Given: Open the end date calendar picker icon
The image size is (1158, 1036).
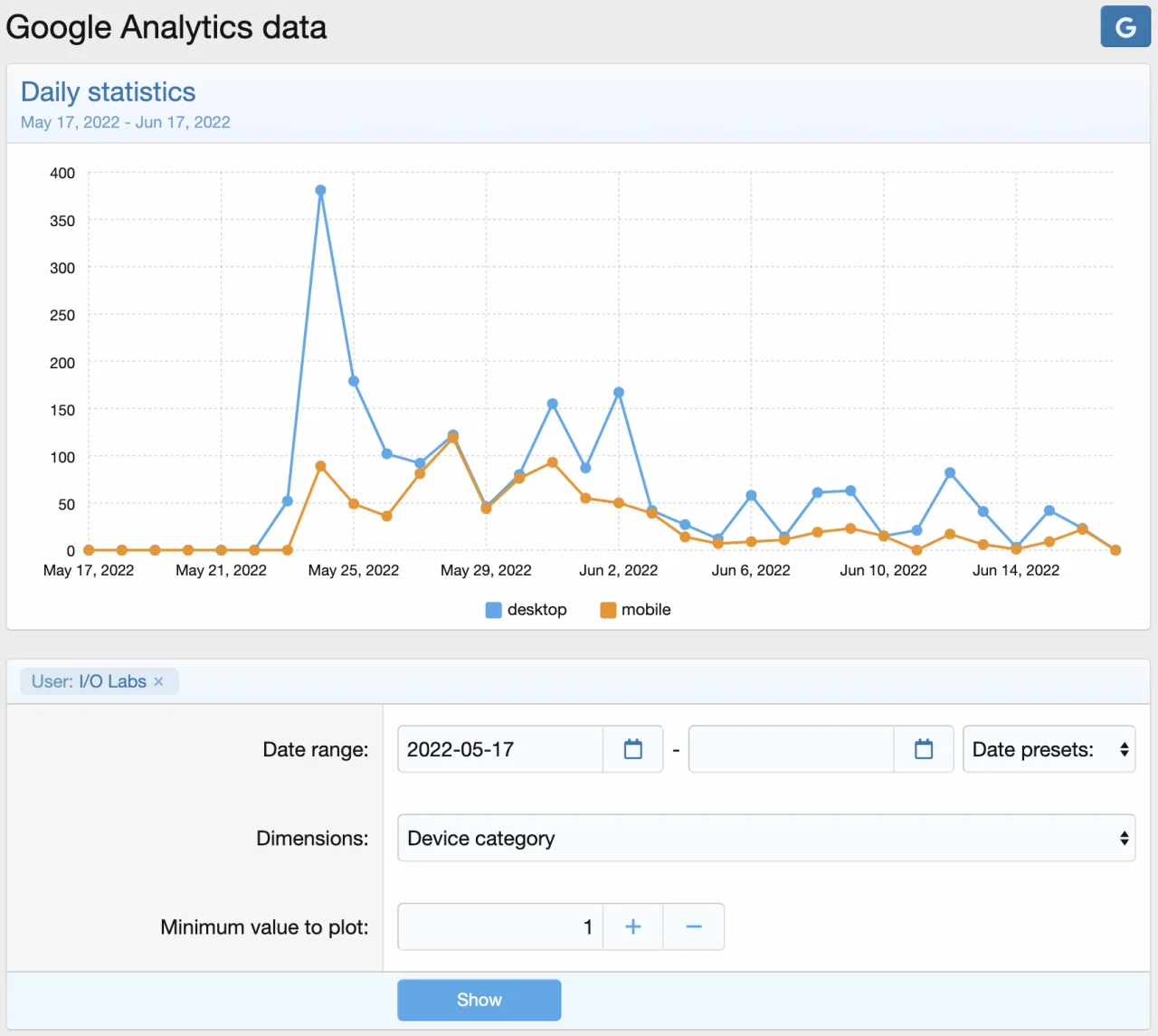Looking at the screenshot, I should 923,749.
